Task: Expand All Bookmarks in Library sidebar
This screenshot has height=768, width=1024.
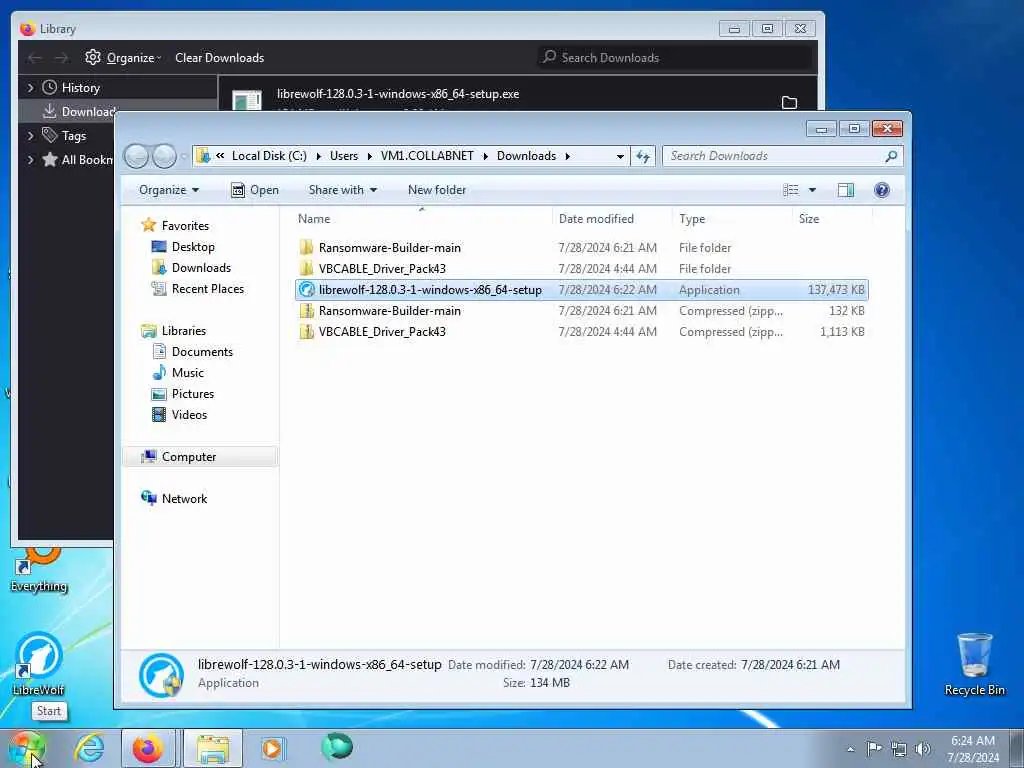Action: pos(31,159)
